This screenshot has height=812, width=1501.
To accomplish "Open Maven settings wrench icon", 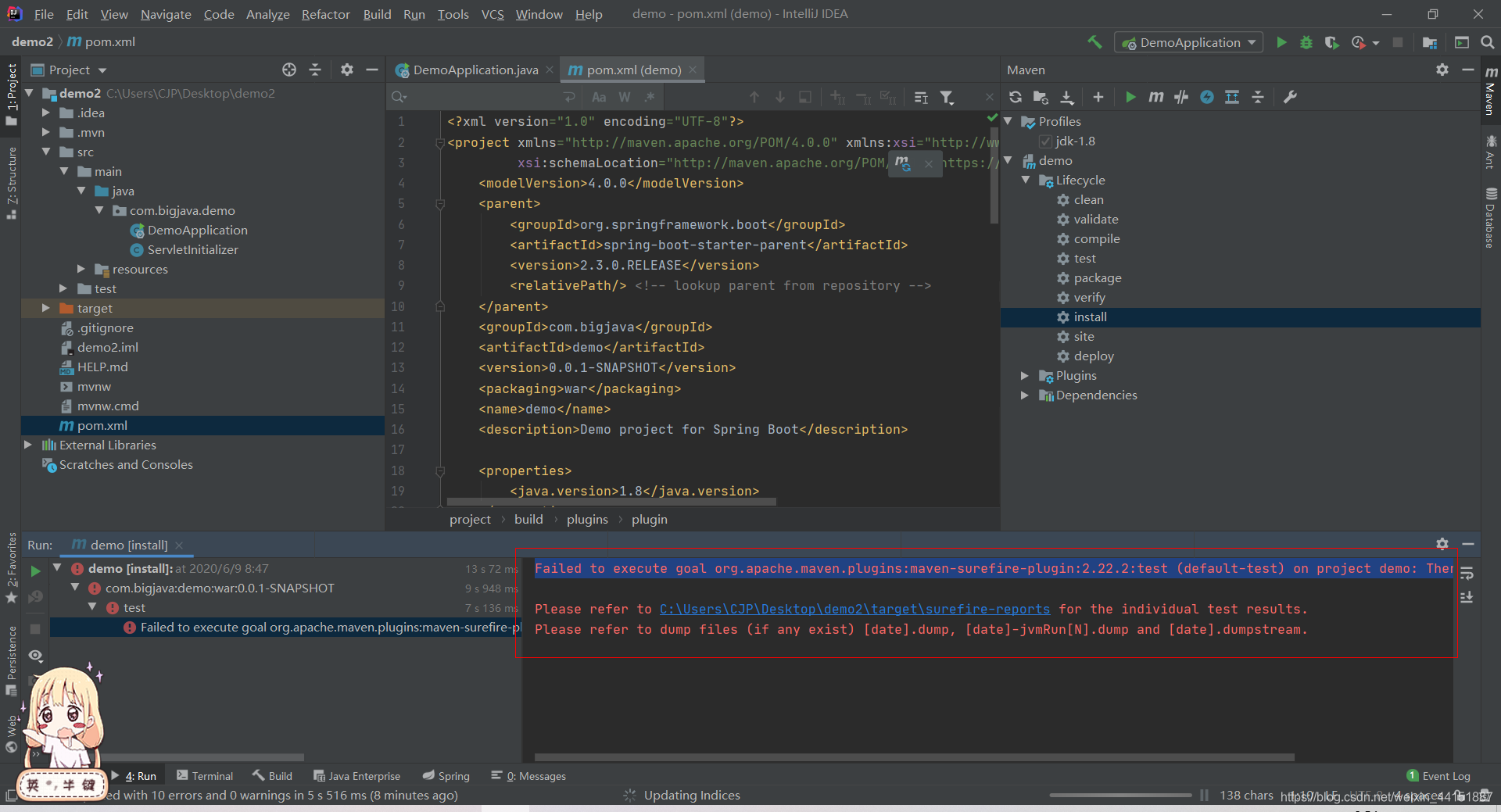I will click(x=1290, y=97).
